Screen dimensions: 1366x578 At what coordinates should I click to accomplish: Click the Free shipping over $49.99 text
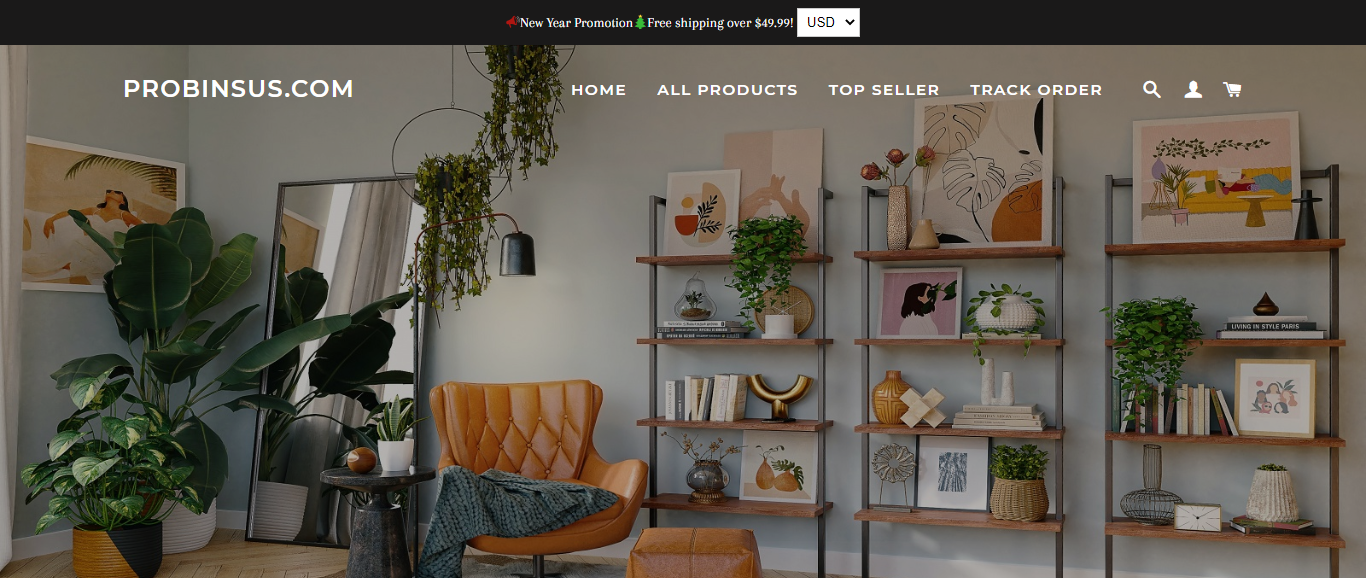tap(720, 22)
